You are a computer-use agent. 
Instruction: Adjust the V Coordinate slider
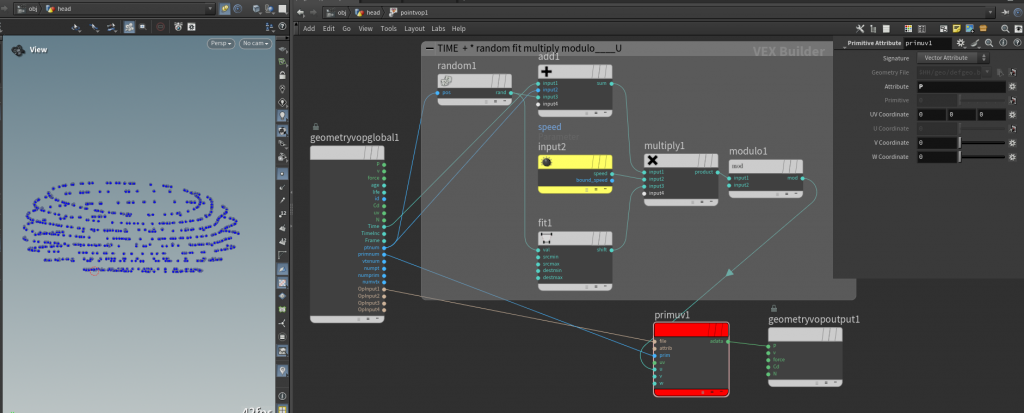[x=980, y=142]
